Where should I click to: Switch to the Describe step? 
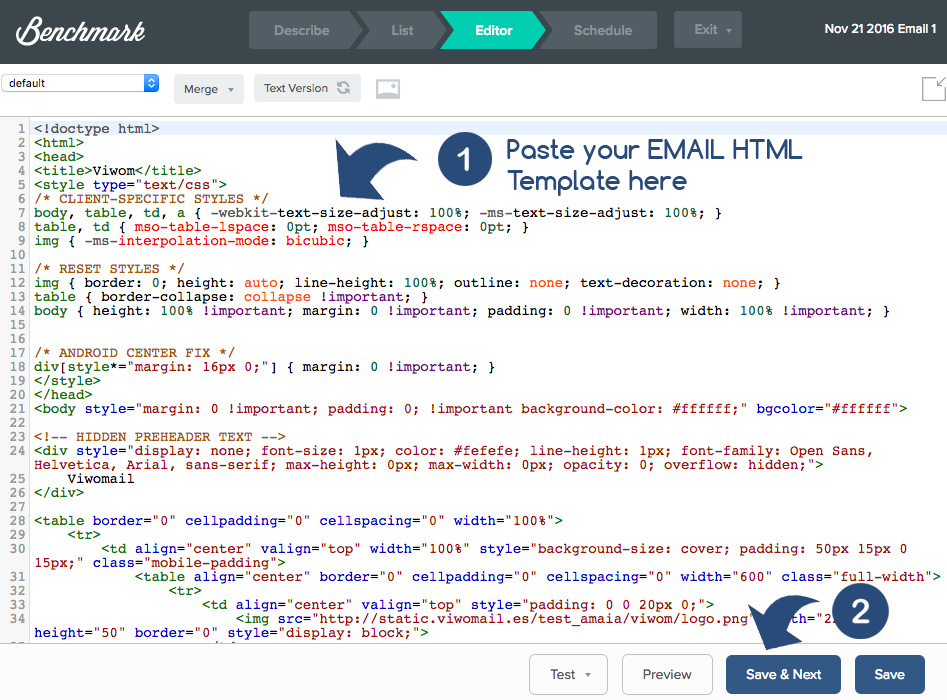coord(301,30)
